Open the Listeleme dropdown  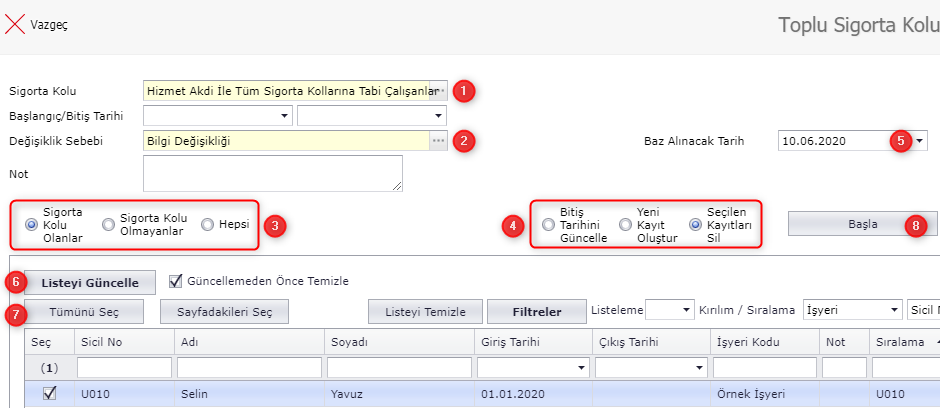click(686, 311)
